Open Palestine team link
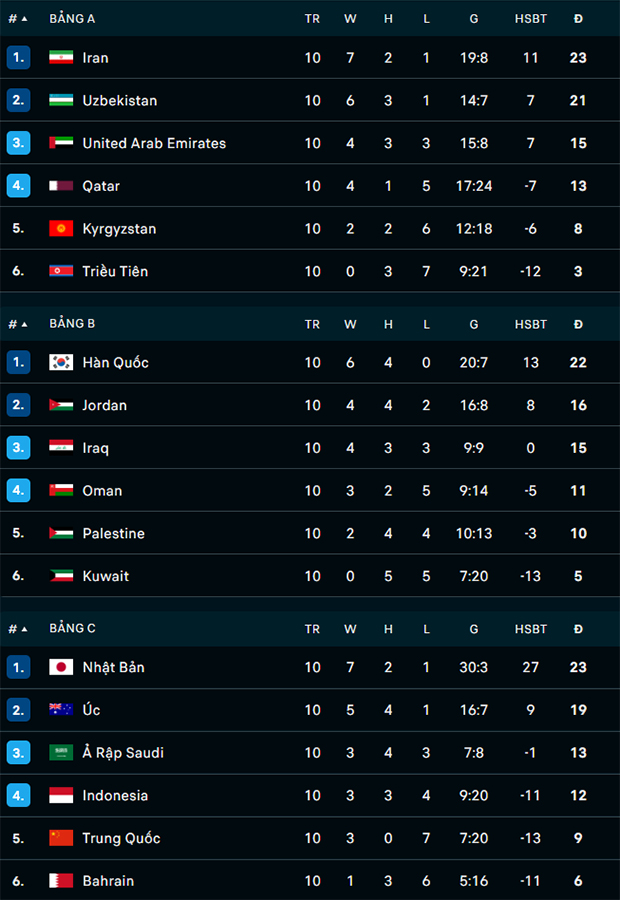 tap(114, 533)
